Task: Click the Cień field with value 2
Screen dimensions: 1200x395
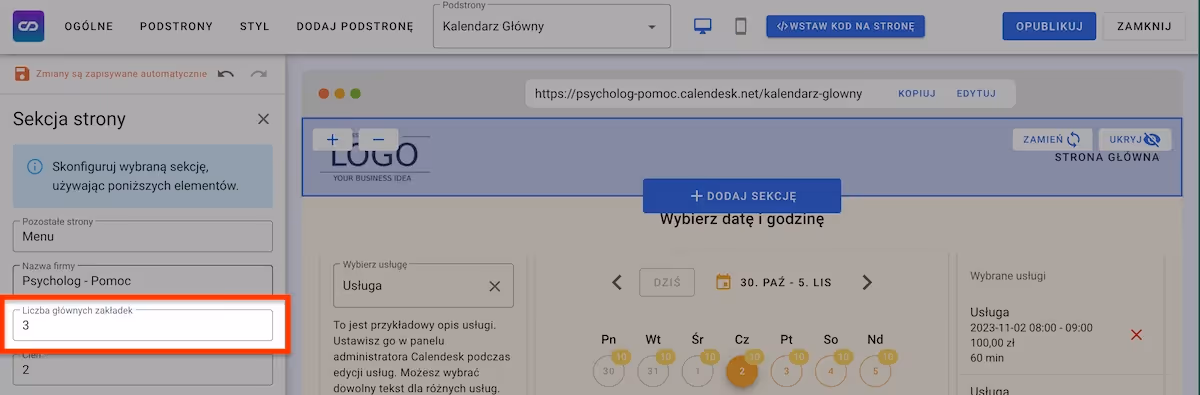Action: pyautogui.click(x=142, y=369)
